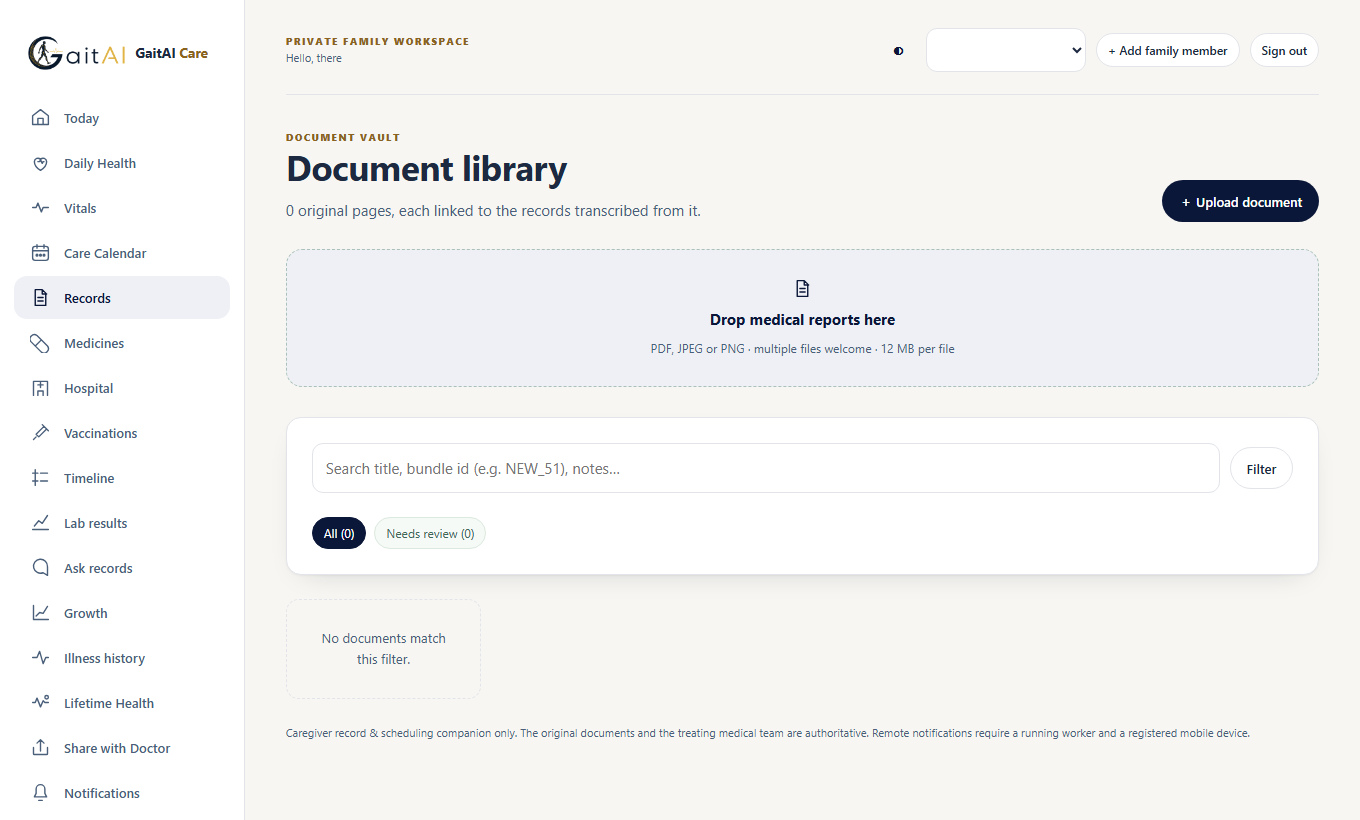Click the Growth chart icon

(x=40, y=613)
